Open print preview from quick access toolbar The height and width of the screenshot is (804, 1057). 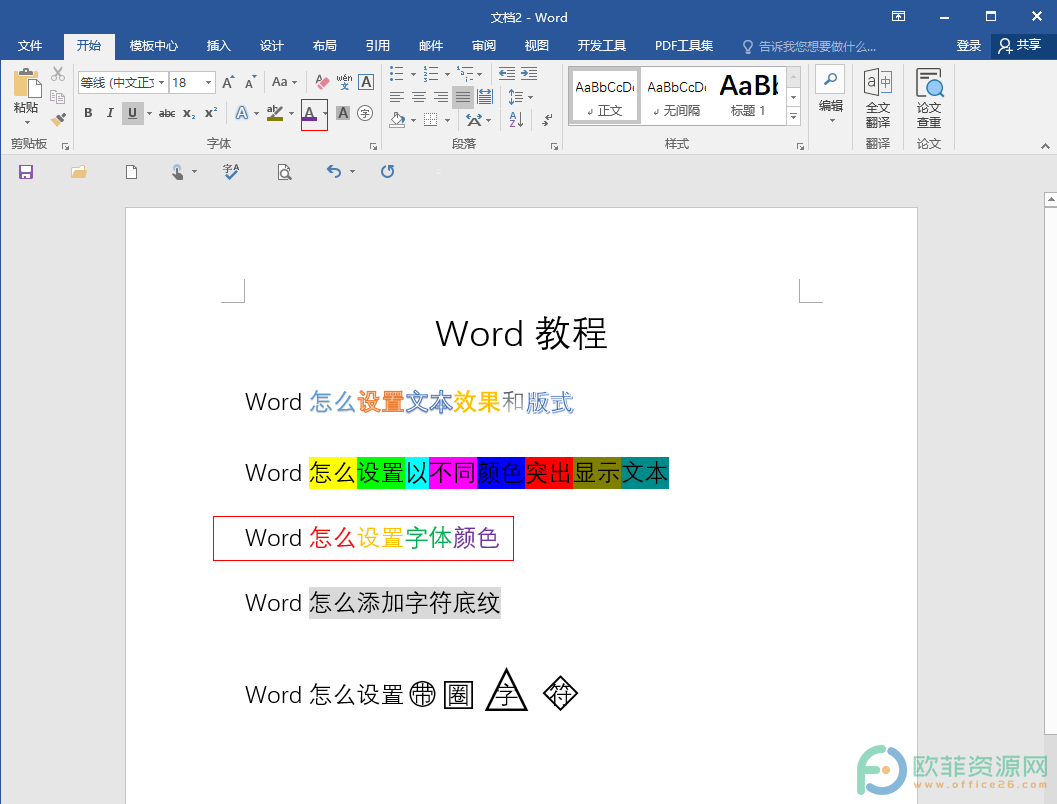click(x=284, y=173)
